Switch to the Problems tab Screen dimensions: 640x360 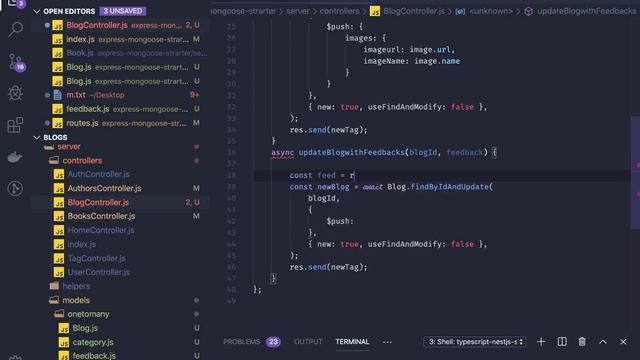pyautogui.click(x=241, y=342)
